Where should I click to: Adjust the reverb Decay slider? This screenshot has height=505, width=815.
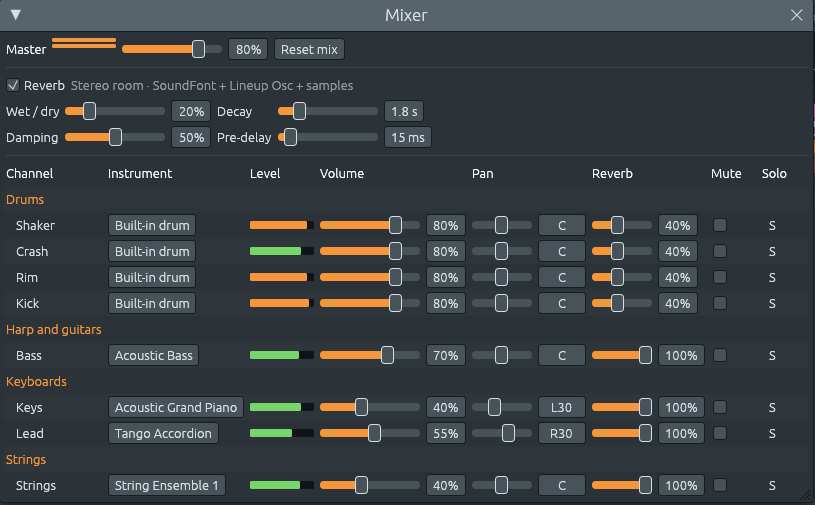[x=328, y=111]
